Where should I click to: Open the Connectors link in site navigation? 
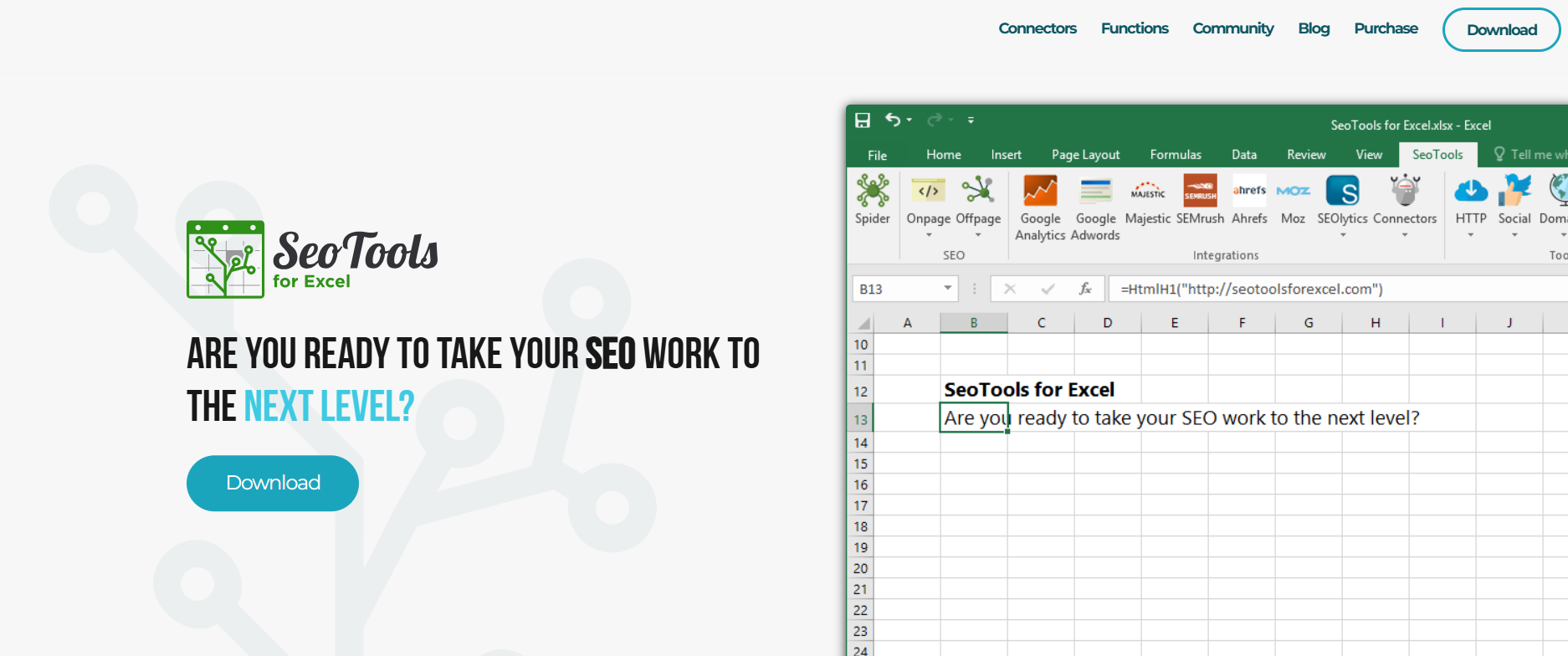(x=1038, y=28)
